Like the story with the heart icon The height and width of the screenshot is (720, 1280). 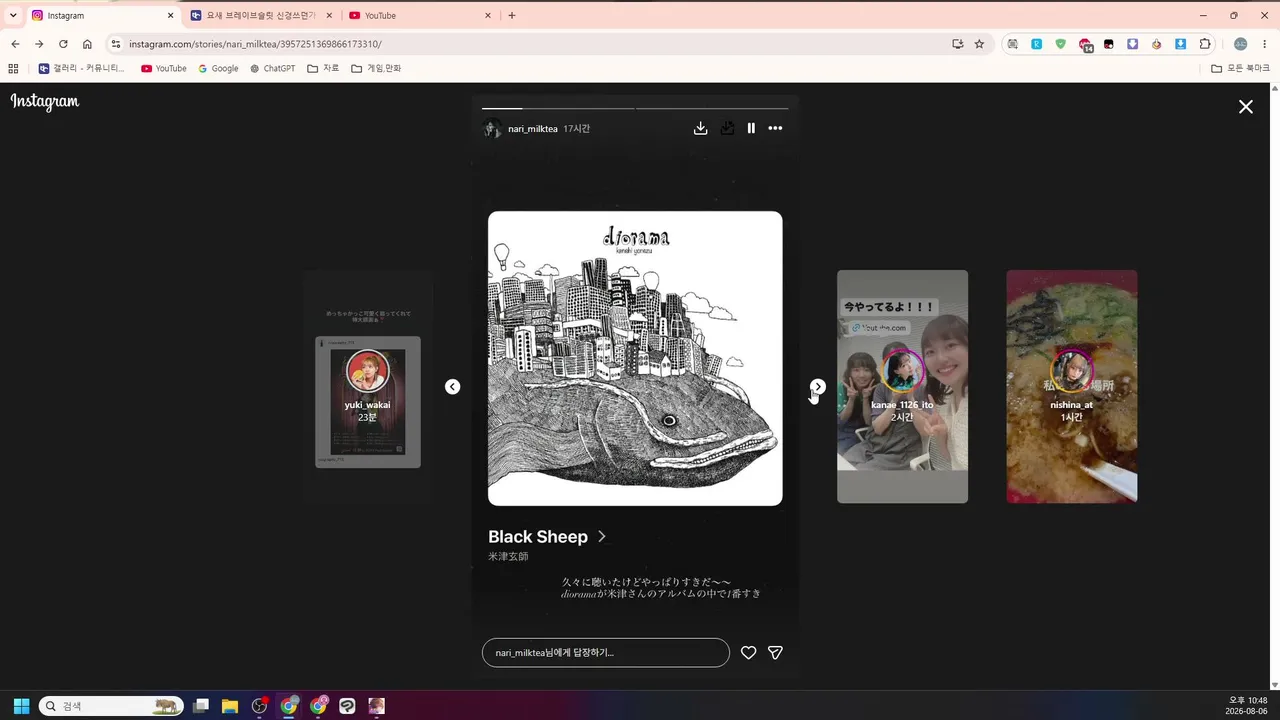pyautogui.click(x=748, y=653)
